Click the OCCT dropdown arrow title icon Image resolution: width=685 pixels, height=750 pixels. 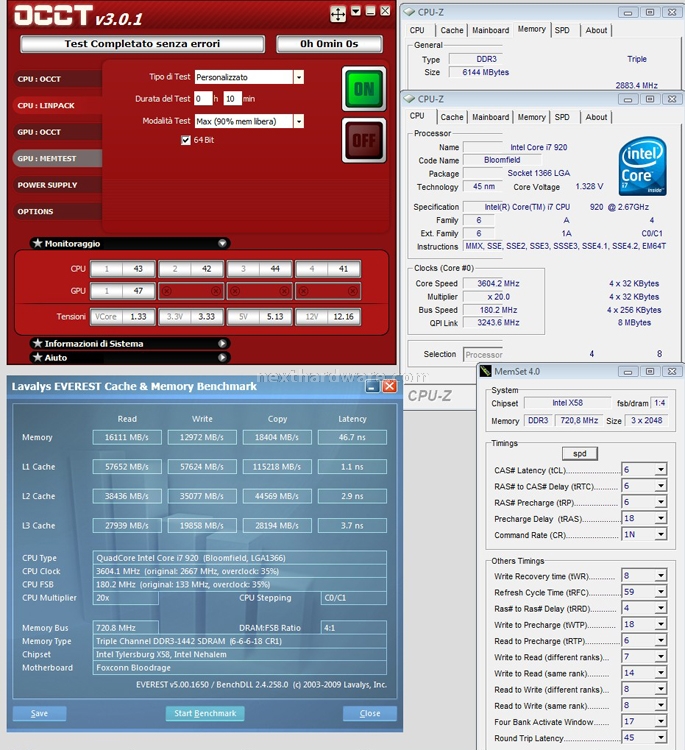coord(355,11)
